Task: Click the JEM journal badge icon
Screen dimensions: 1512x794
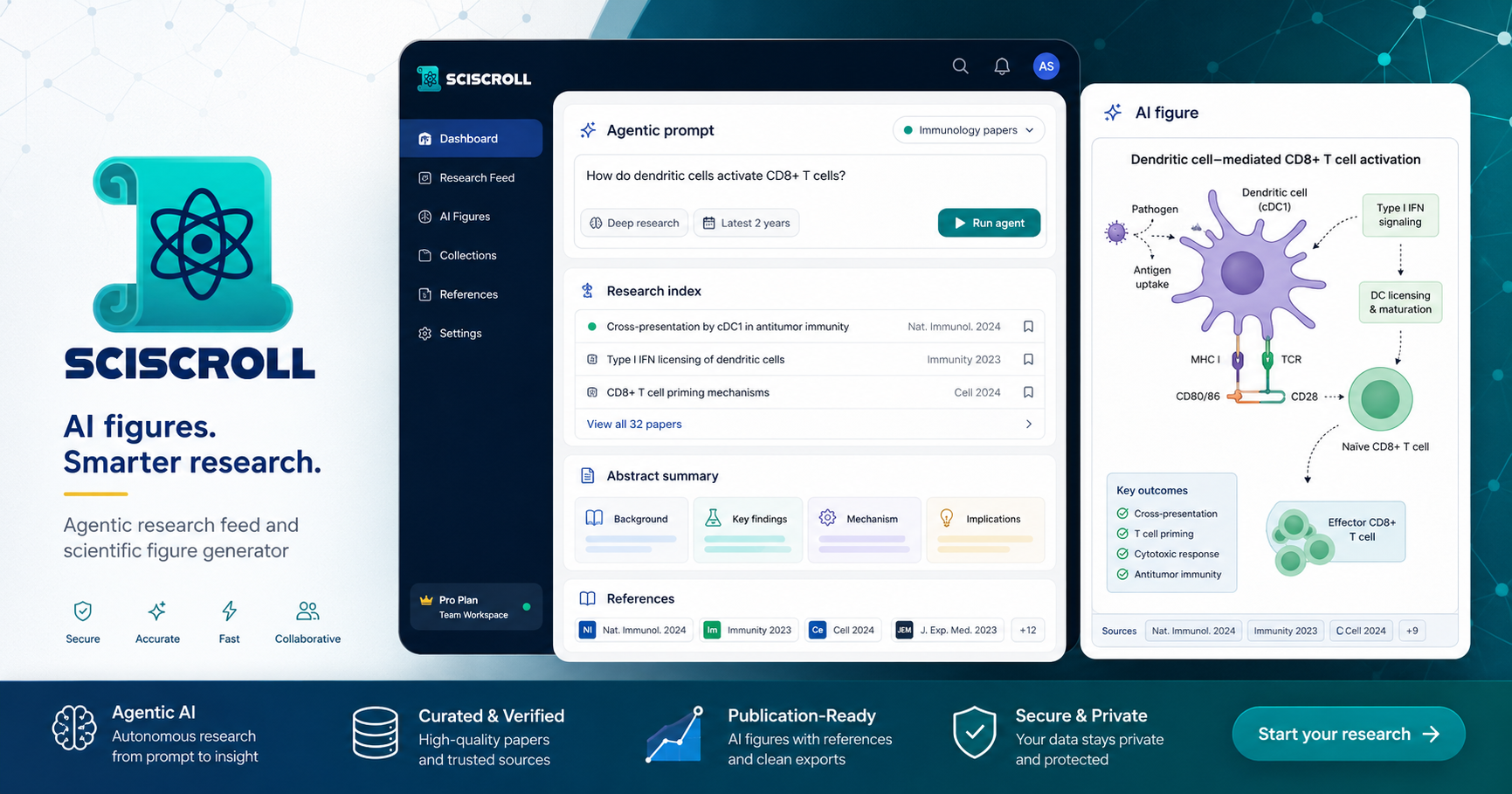Action: coord(905,630)
